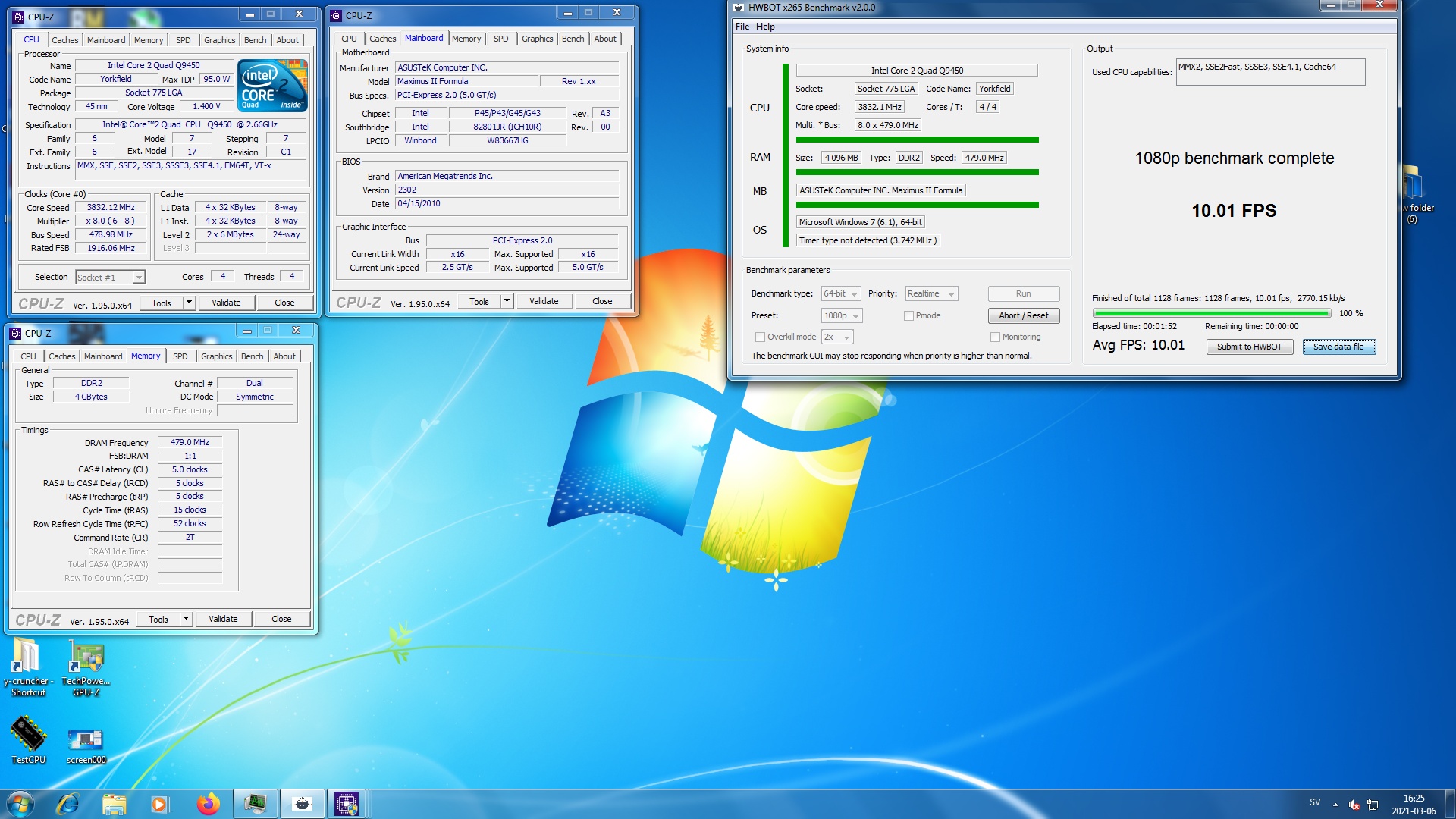Click the Southbridge value 82801JR (ICH10R)
This screenshot has width=1456, height=819.
pyautogui.click(x=507, y=127)
